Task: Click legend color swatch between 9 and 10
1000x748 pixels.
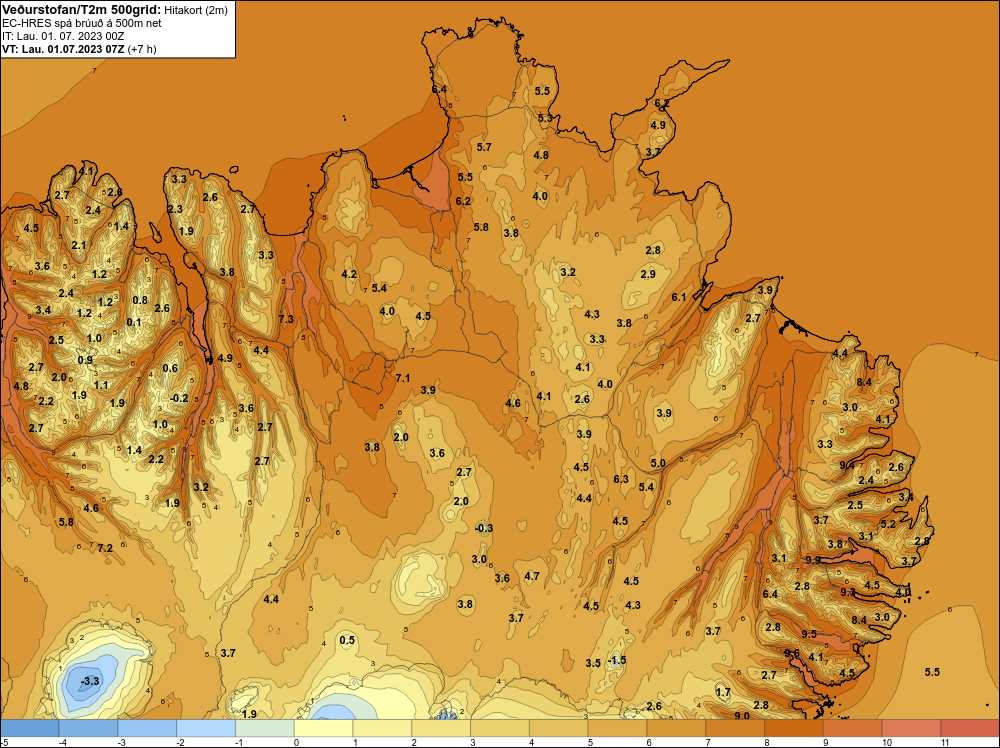Action: click(853, 728)
